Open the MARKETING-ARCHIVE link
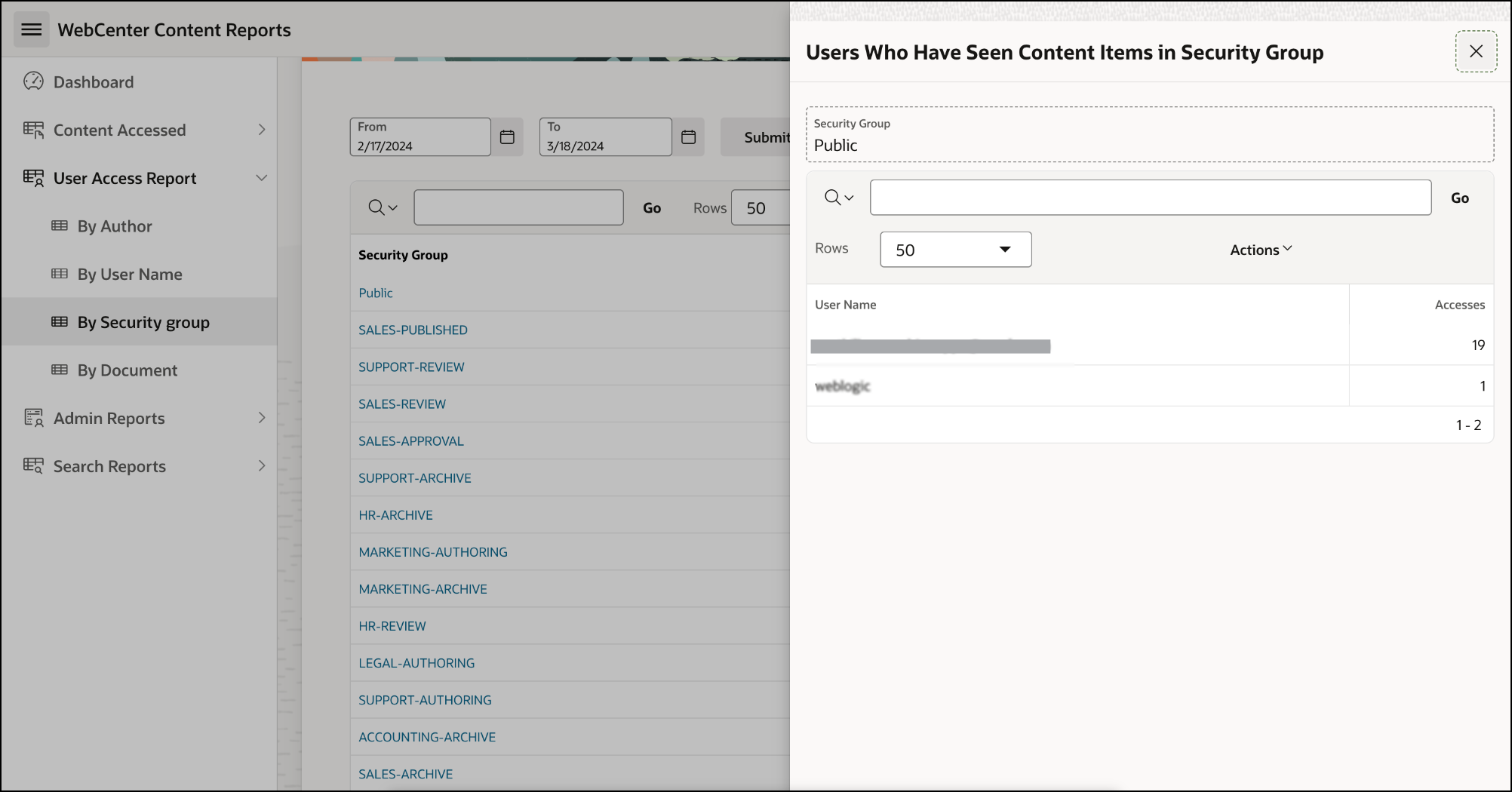This screenshot has height=792, width=1512. coord(423,588)
